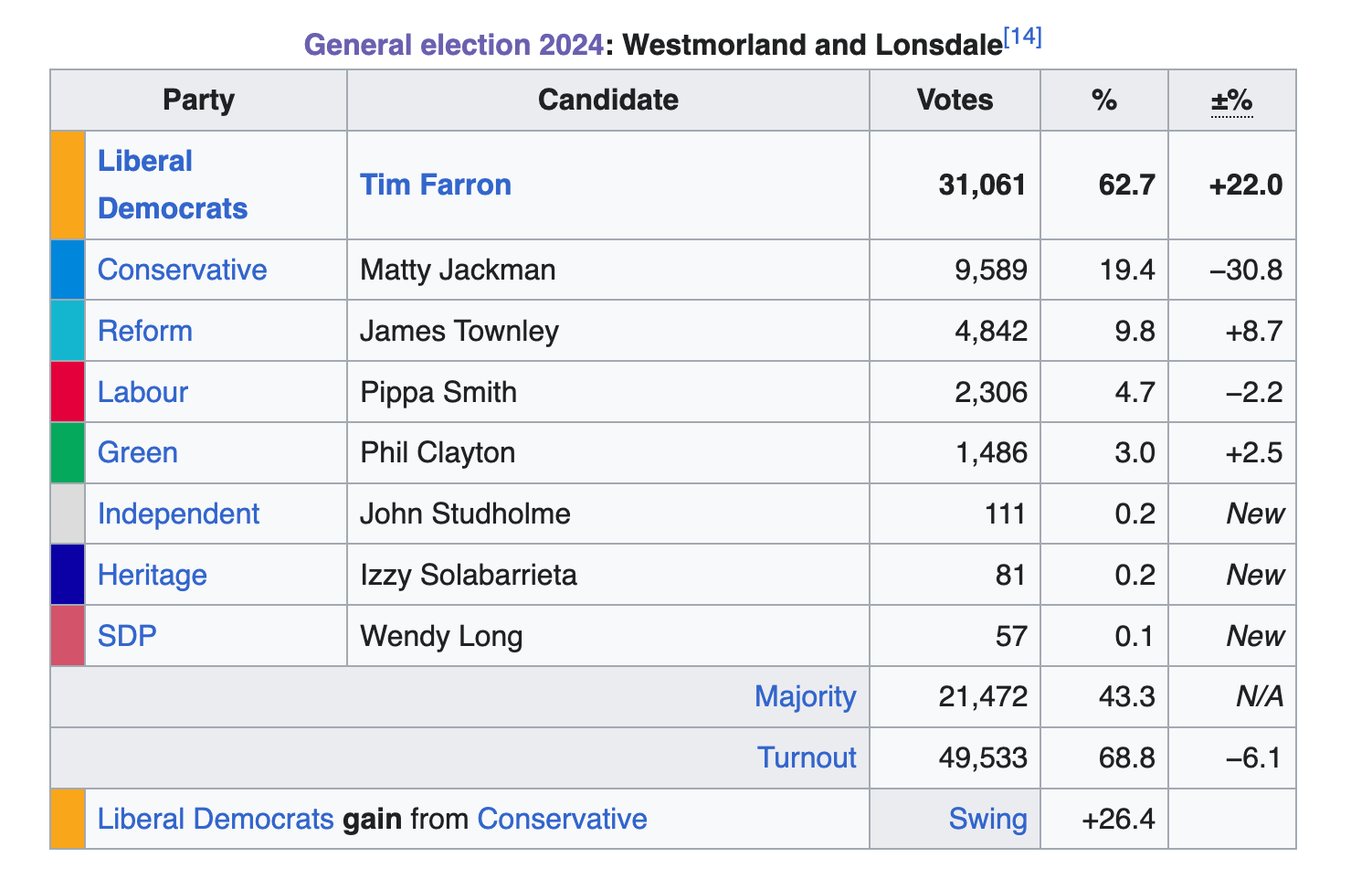Click the Heritage party link
Viewport: 1372px width, 879px height.
(x=153, y=575)
